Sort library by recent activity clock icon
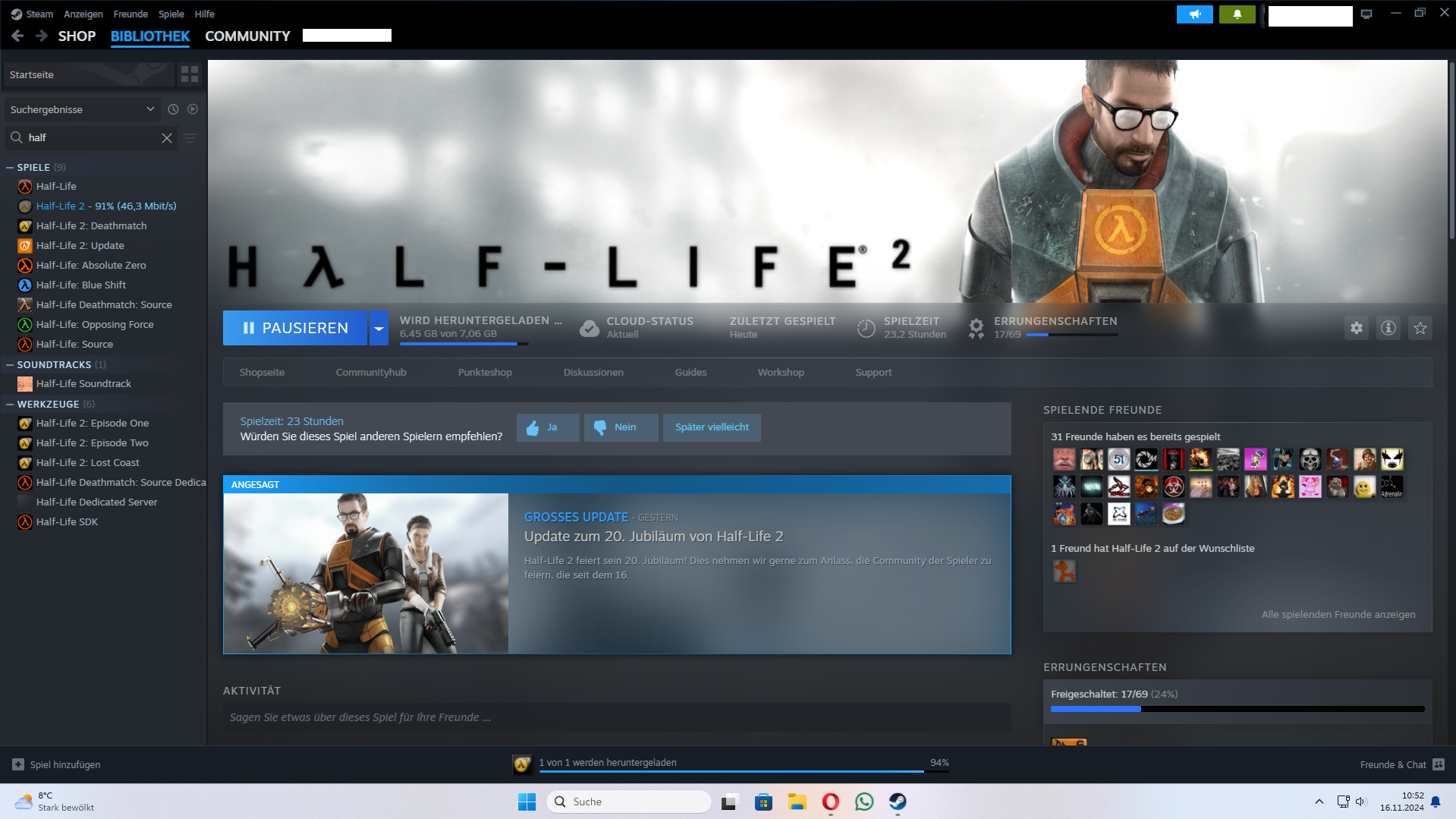This screenshot has height=819, width=1456. (173, 109)
